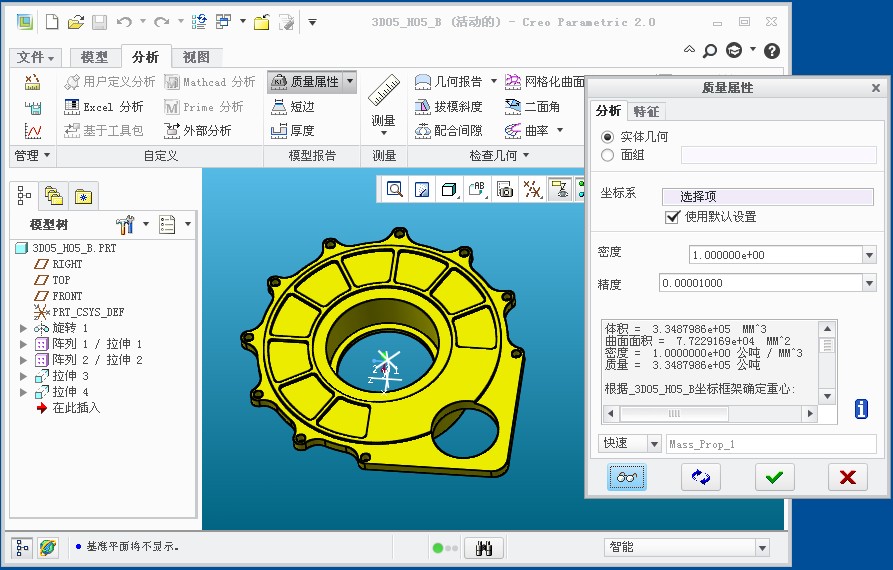Open the 快速 analysis type dropdown
The height and width of the screenshot is (570, 893).
[x=654, y=444]
